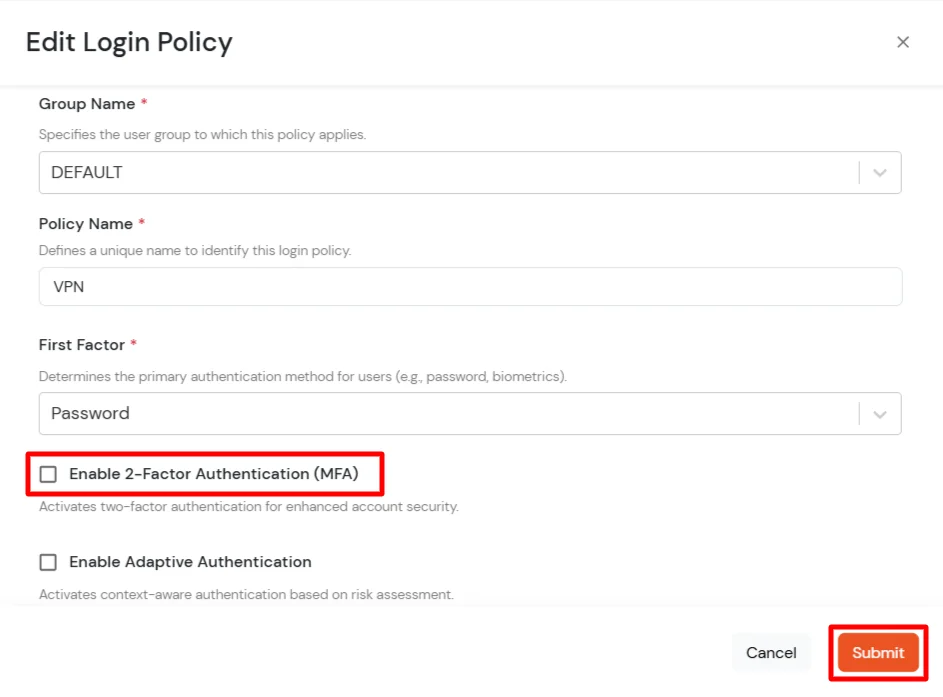943x697 pixels.
Task: Click the X icon to close dialog
Action: [903, 42]
